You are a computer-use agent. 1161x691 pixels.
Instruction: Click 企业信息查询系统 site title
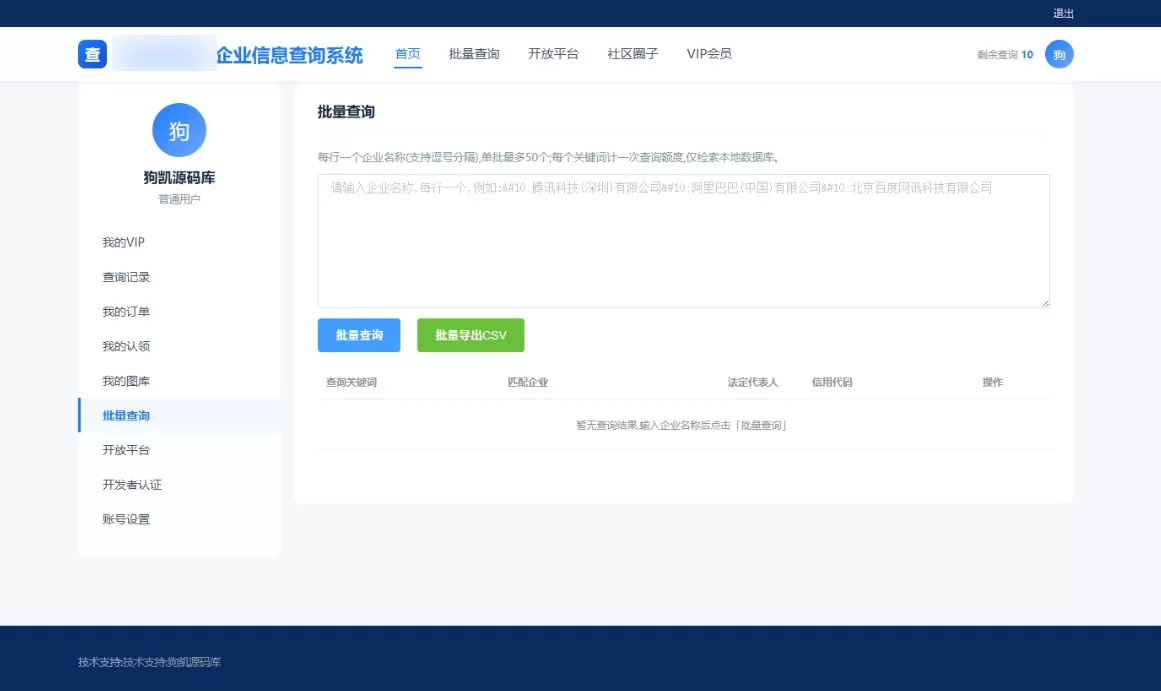(290, 55)
